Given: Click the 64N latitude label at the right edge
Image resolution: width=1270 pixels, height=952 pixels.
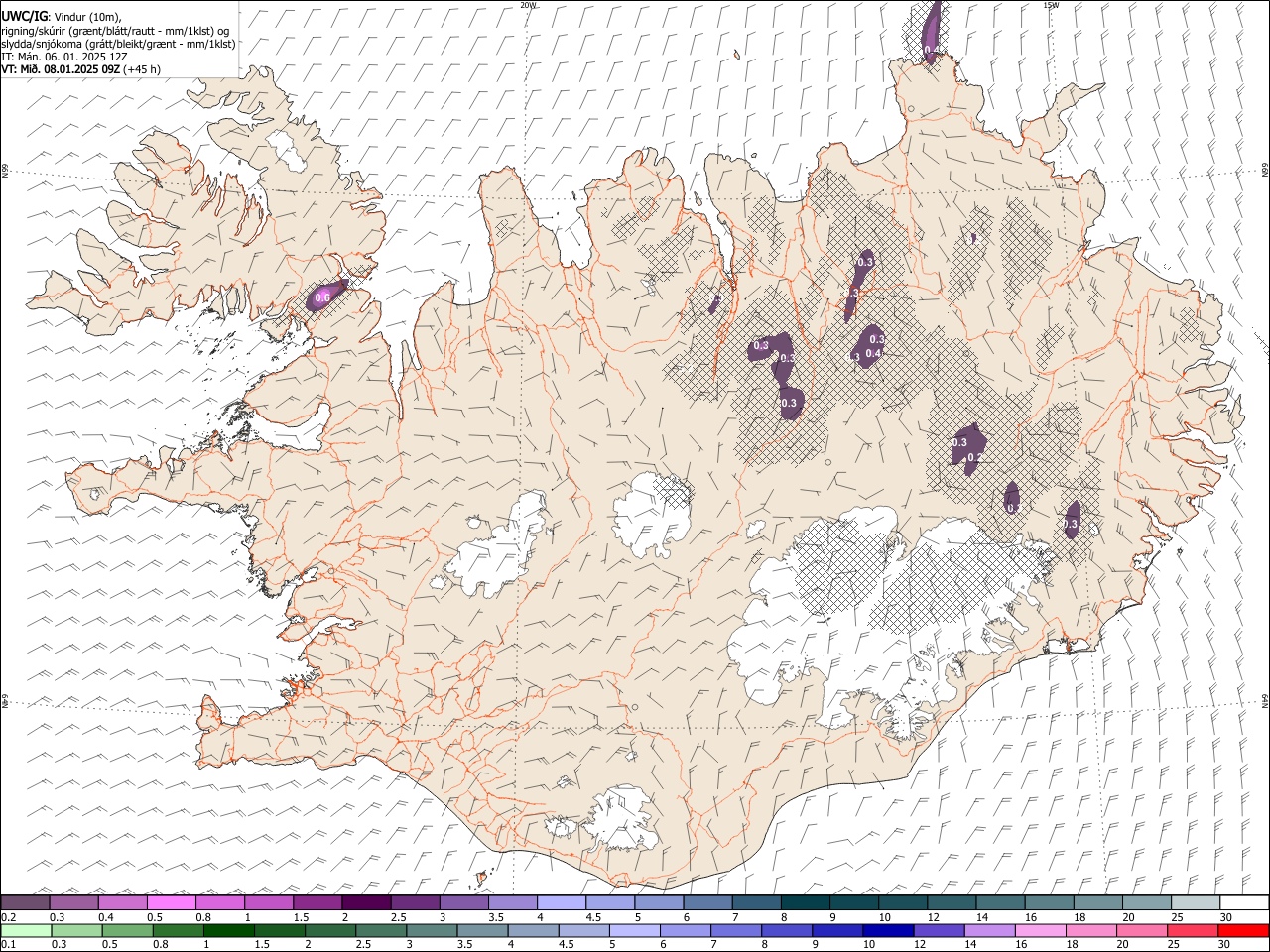Looking at the screenshot, I should pos(1265,700).
